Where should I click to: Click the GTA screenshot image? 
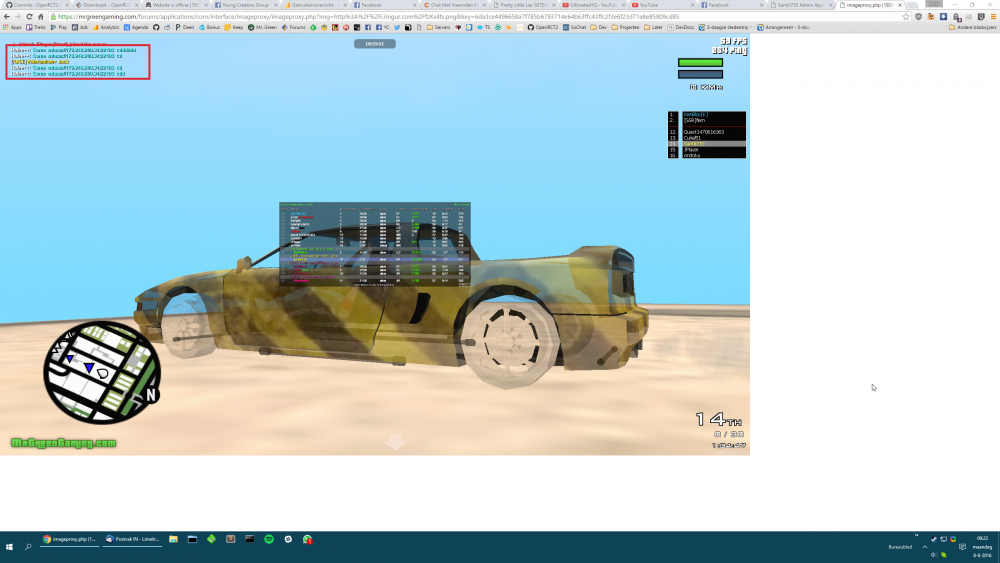375,245
